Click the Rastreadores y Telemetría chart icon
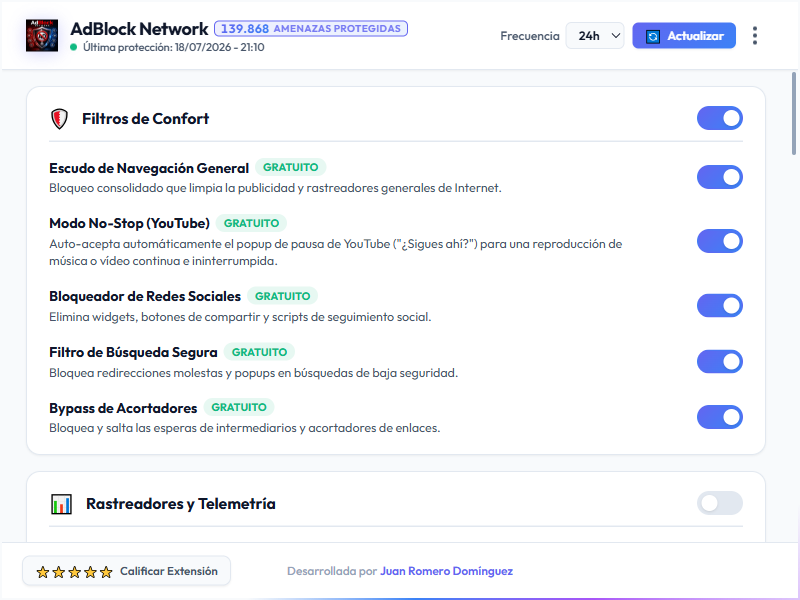Viewport: 800px width, 600px height. pyautogui.click(x=61, y=504)
